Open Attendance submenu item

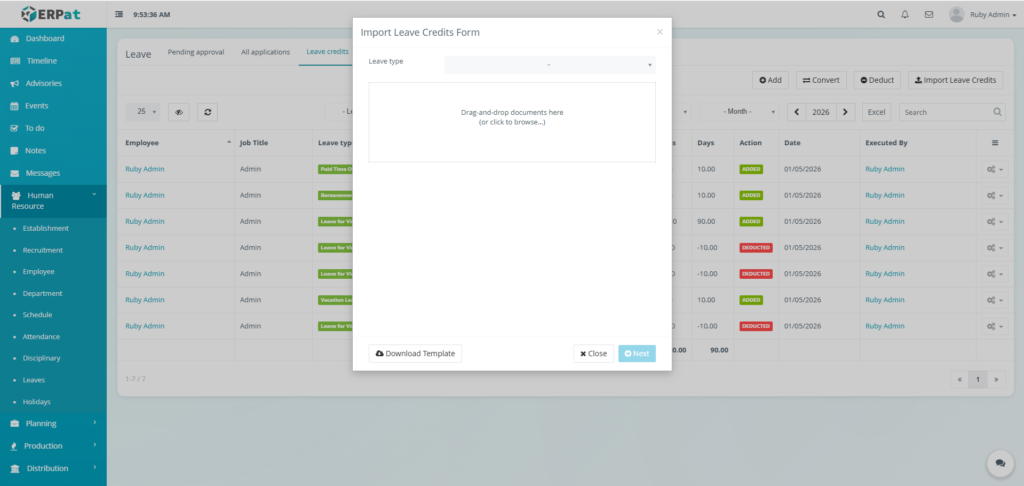coord(41,336)
